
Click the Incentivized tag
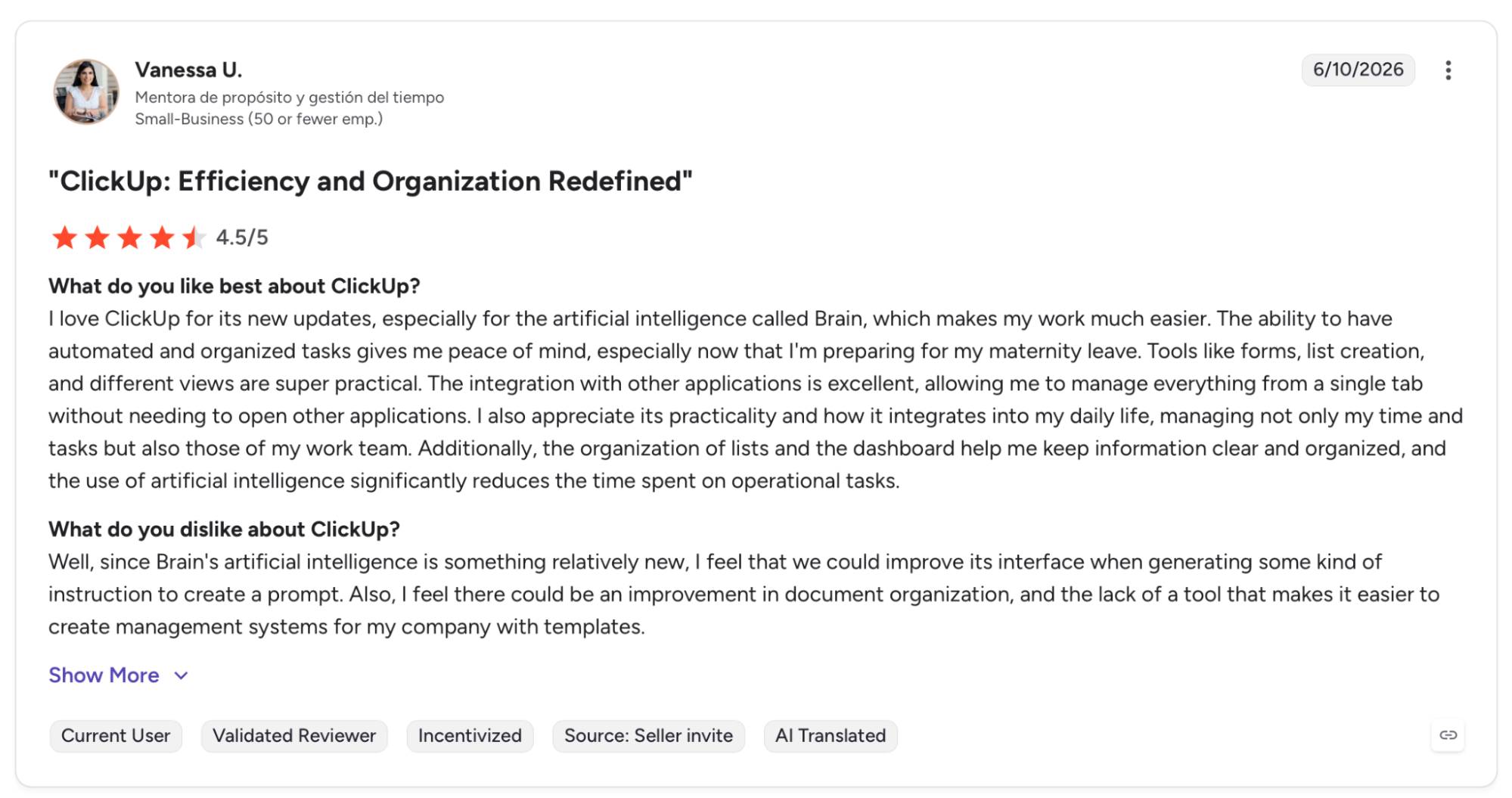470,736
